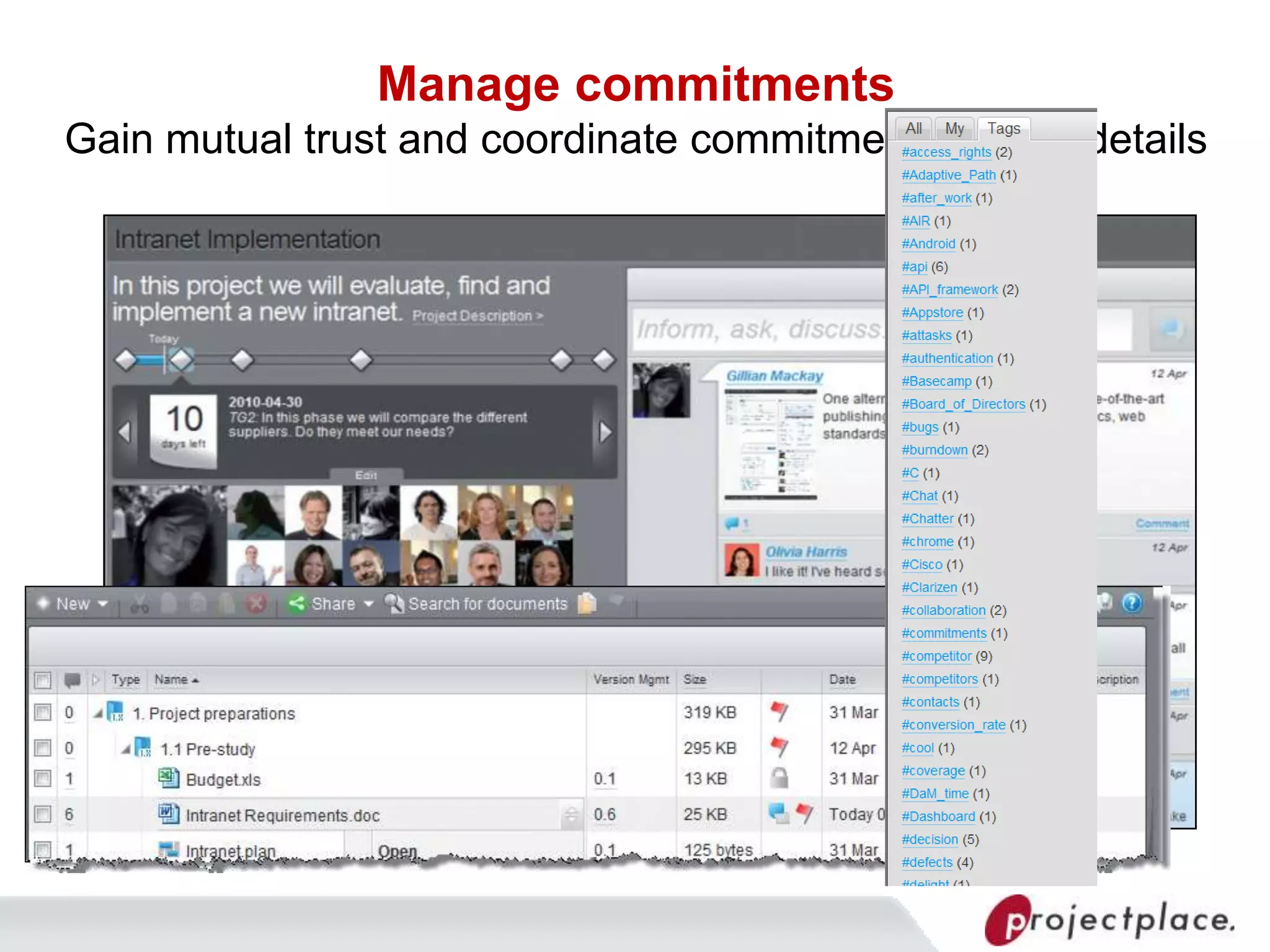Open the #competitor tag link
The image size is (1270, 952).
936,656
